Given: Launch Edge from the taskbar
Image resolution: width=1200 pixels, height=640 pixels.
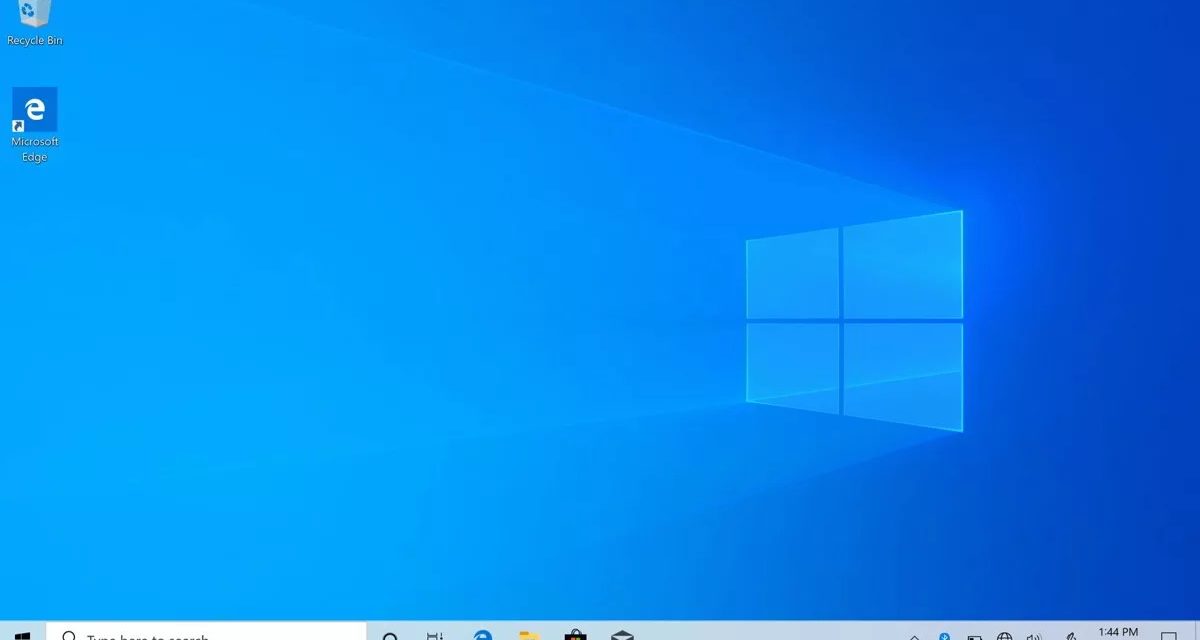Looking at the screenshot, I should [483, 635].
